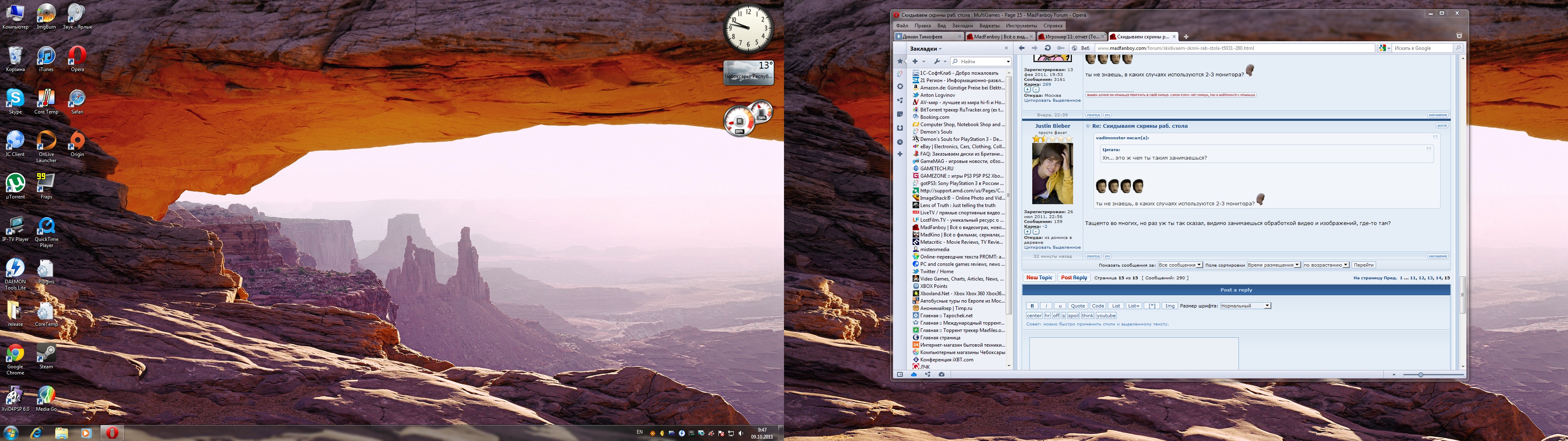Toggle the bold B formatting button
Viewport: 1568px width, 441px height.
1032,306
